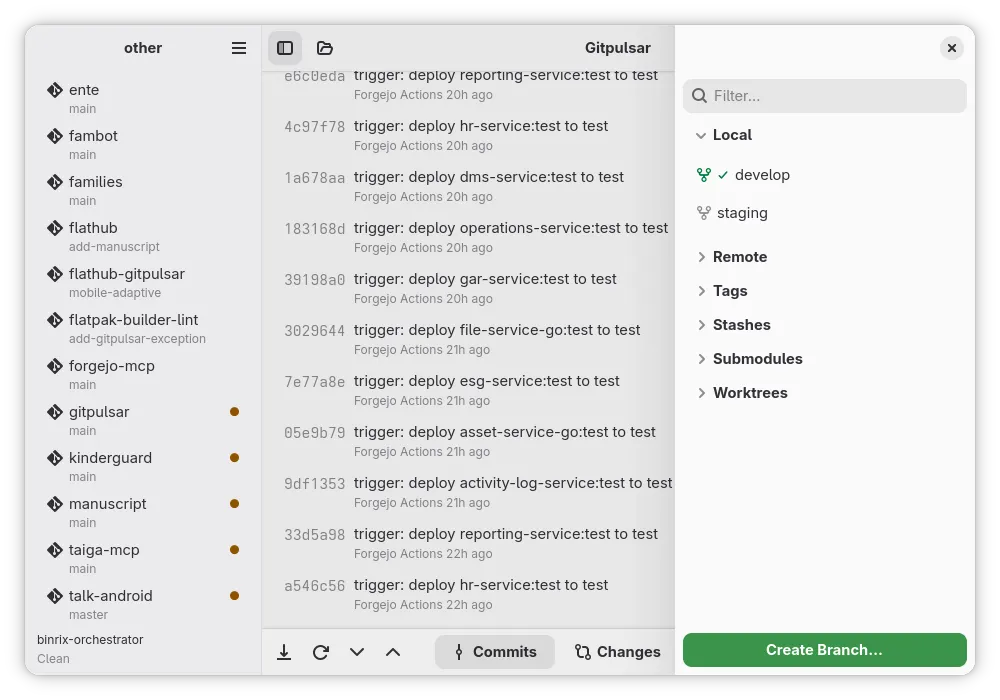Click the git icon next to talk-android
The width and height of the screenshot is (1000, 700).
pyautogui.click(x=55, y=595)
